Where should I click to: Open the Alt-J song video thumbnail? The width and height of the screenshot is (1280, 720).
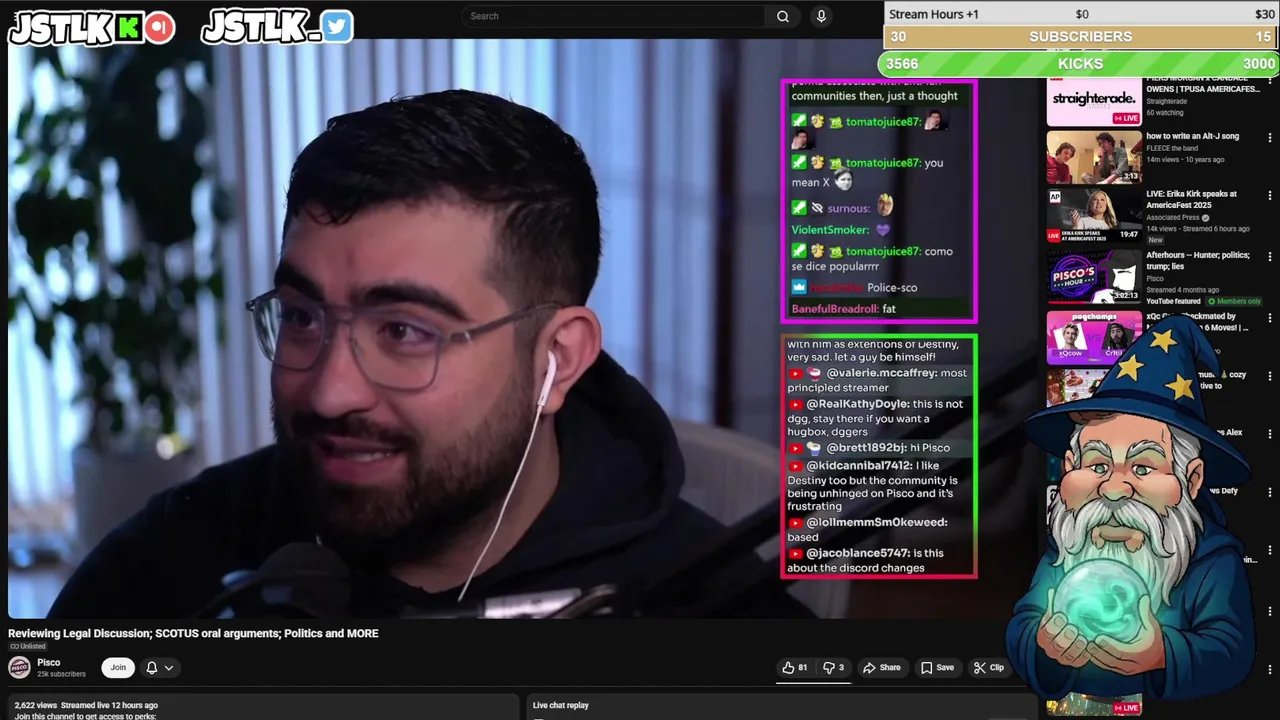point(1094,157)
